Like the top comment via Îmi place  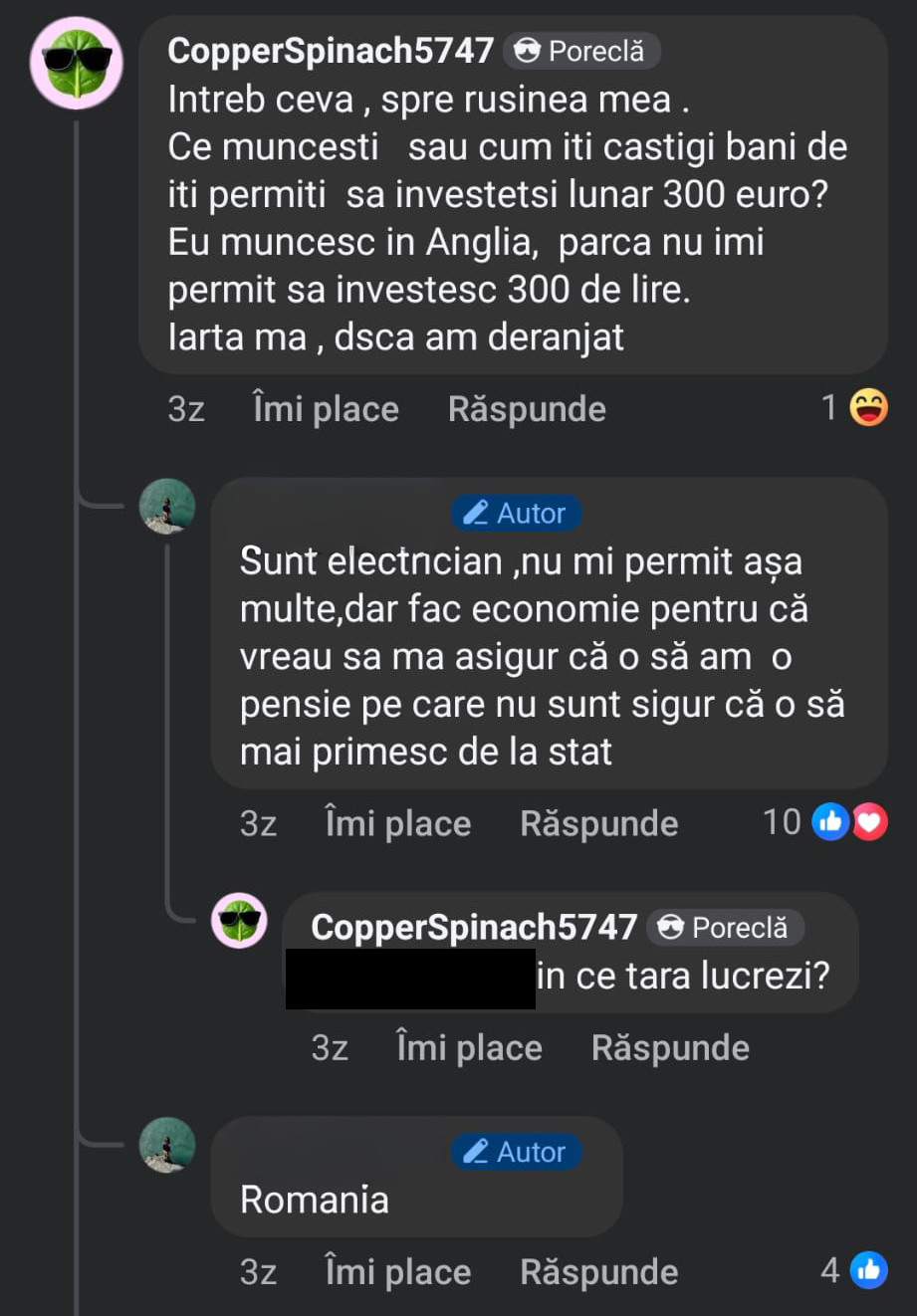pyautogui.click(x=326, y=409)
